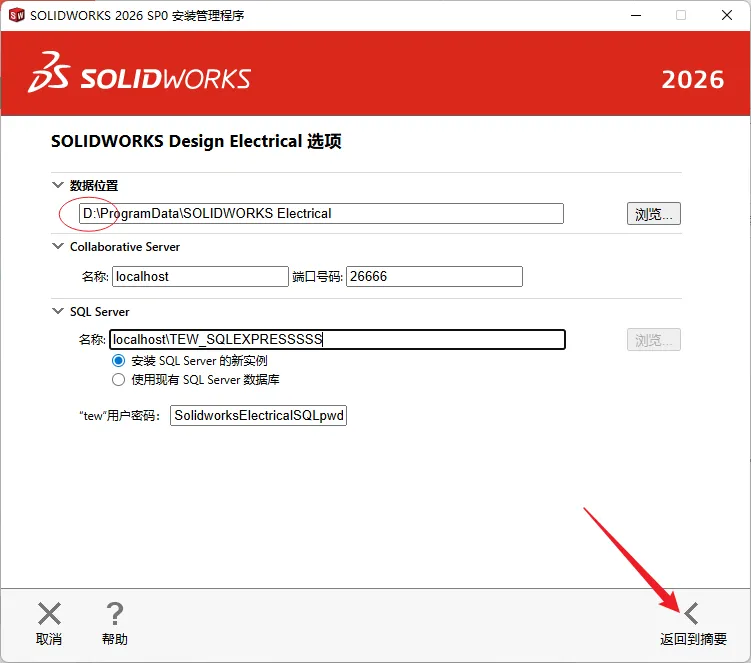Click the SOLIDWORKS title bar app icon
The height and width of the screenshot is (663, 751).
(17, 15)
